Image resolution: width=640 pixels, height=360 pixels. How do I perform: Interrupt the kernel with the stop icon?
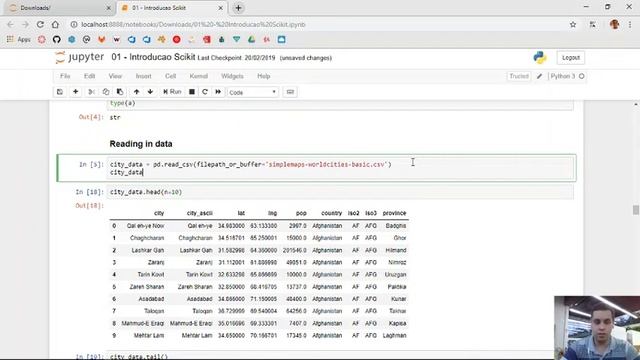[x=191, y=92]
